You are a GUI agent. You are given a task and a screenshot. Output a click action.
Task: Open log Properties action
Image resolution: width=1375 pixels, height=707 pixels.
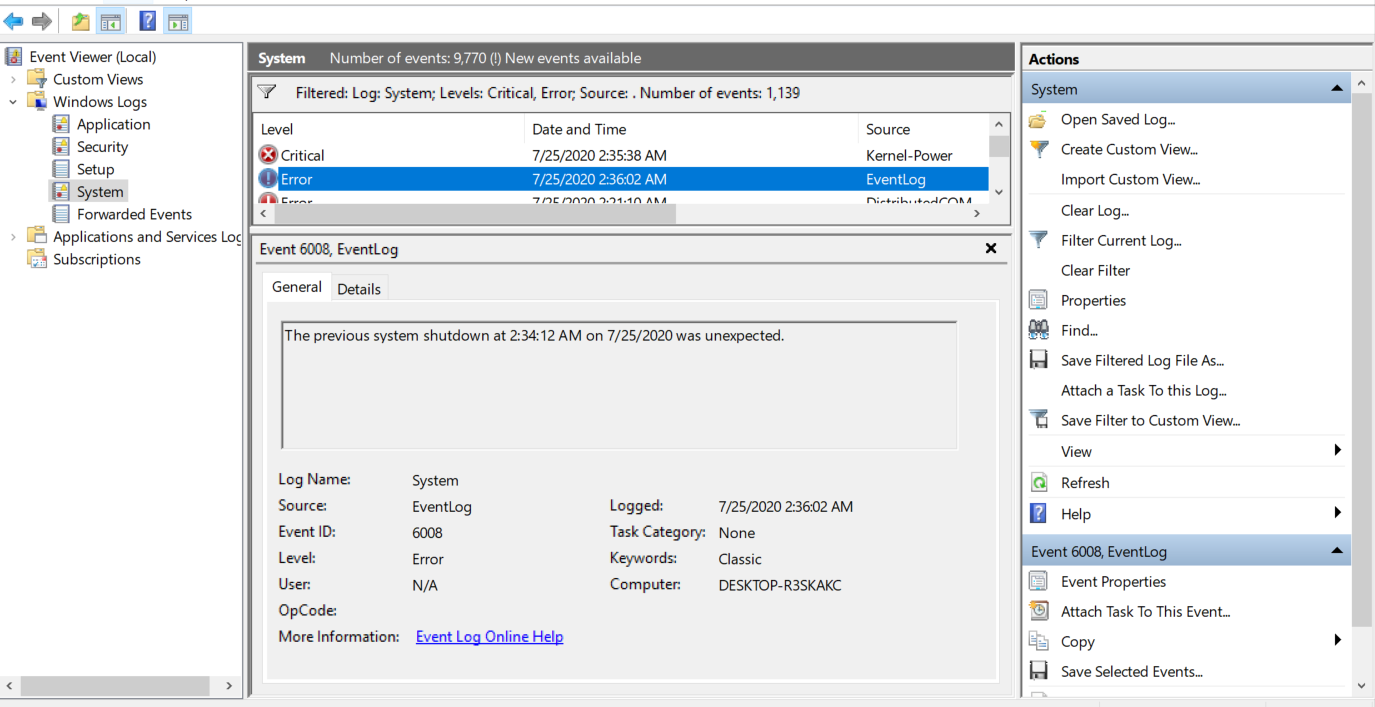pyautogui.click(x=1093, y=300)
